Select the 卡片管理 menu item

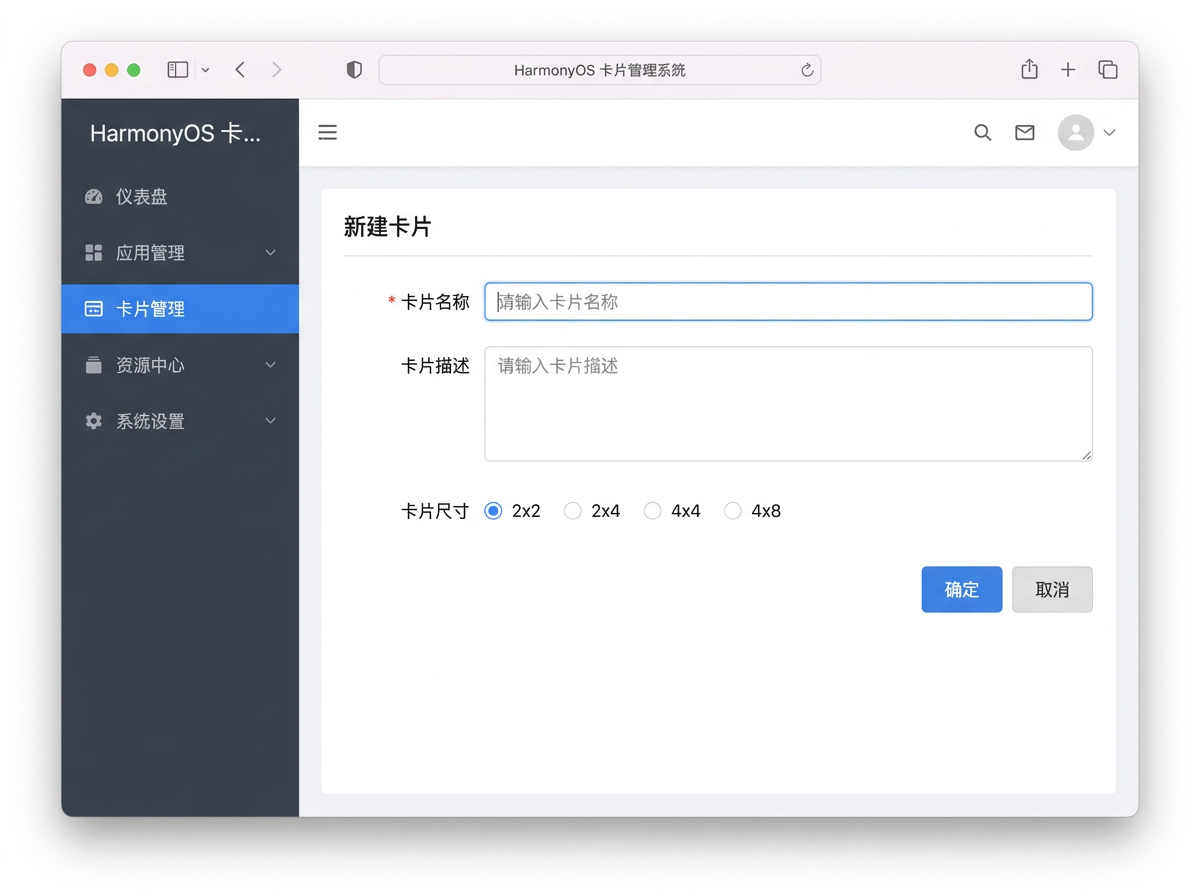click(x=180, y=309)
